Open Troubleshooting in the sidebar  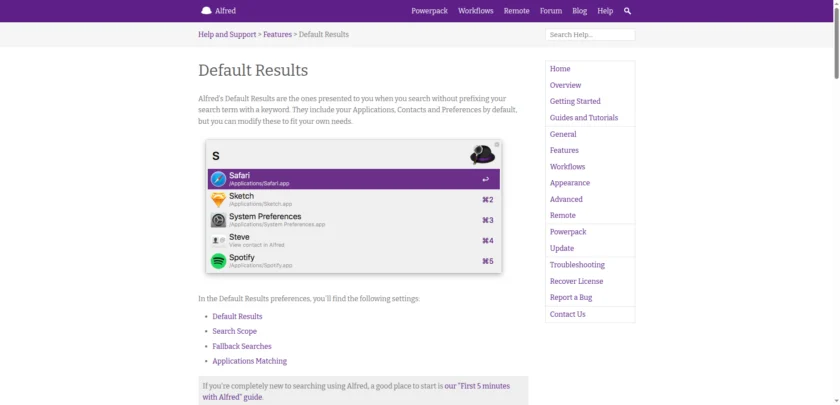click(x=577, y=265)
